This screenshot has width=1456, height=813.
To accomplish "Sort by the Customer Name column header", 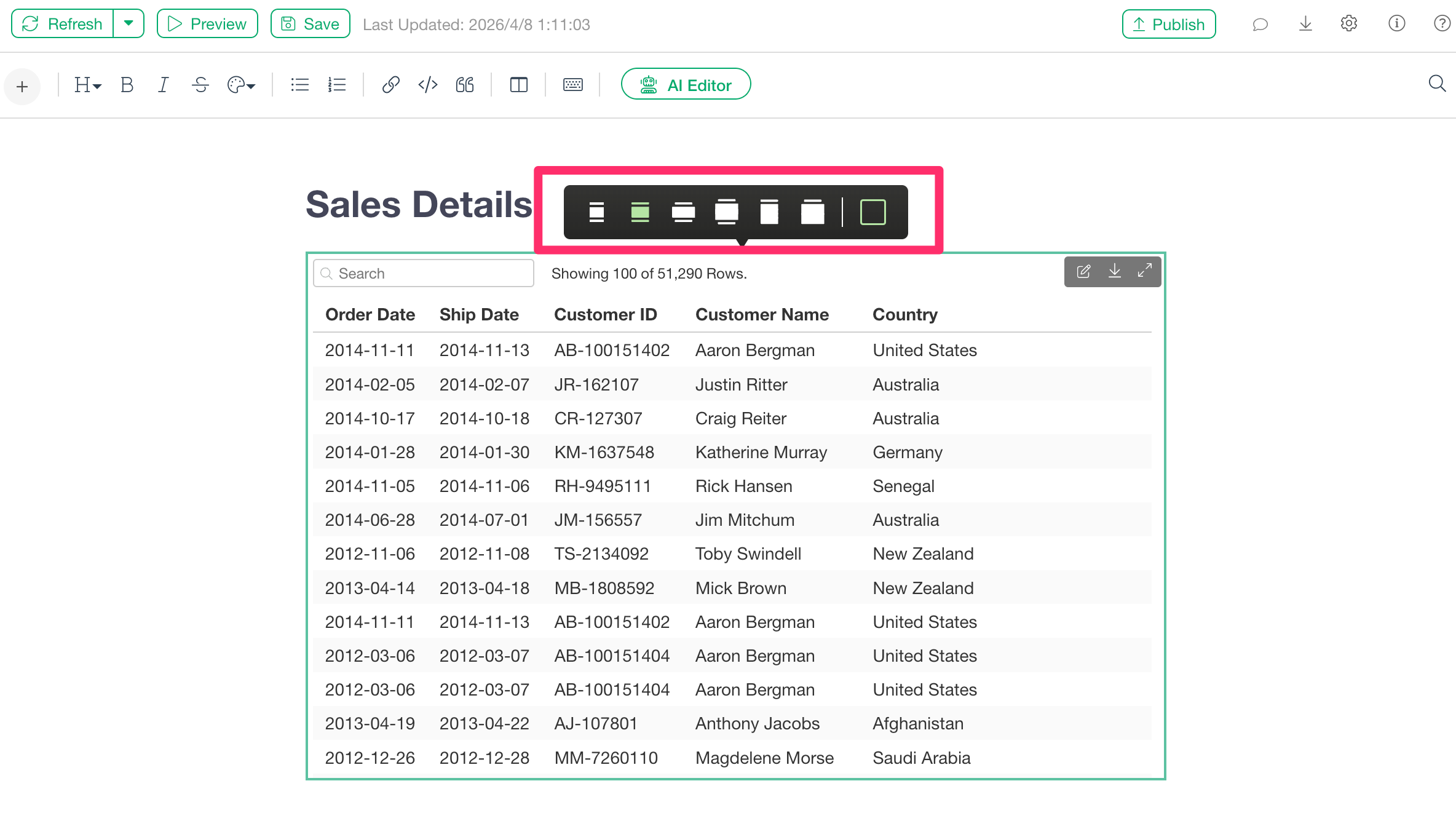I will coord(762,314).
